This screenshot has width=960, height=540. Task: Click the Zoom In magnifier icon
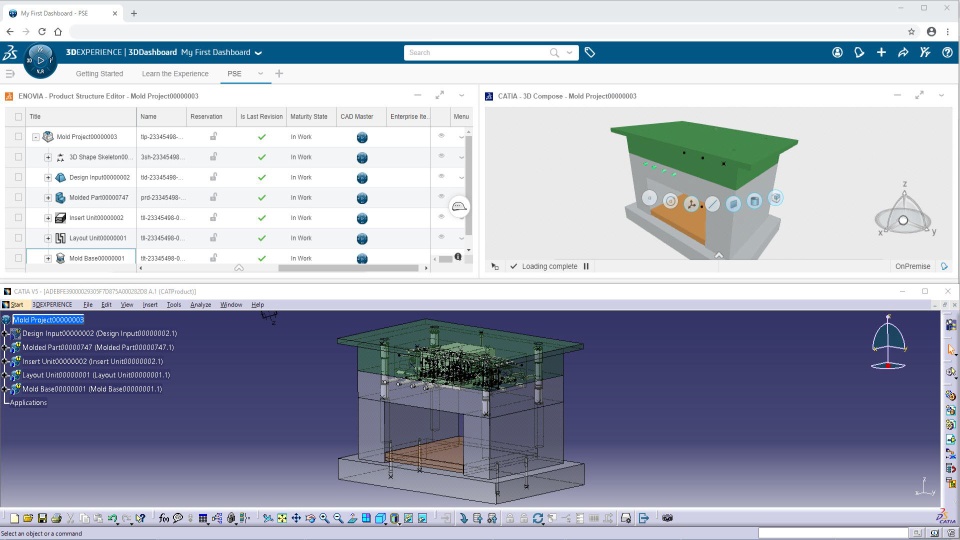pyautogui.click(x=324, y=519)
